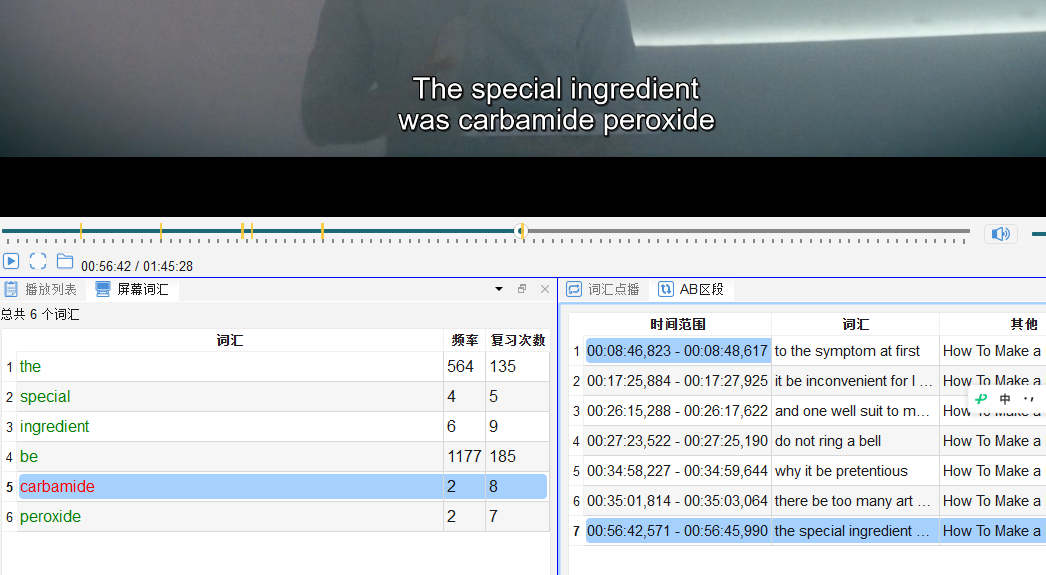This screenshot has width=1046, height=575.
Task: Open file using the folder icon
Action: tap(65, 261)
